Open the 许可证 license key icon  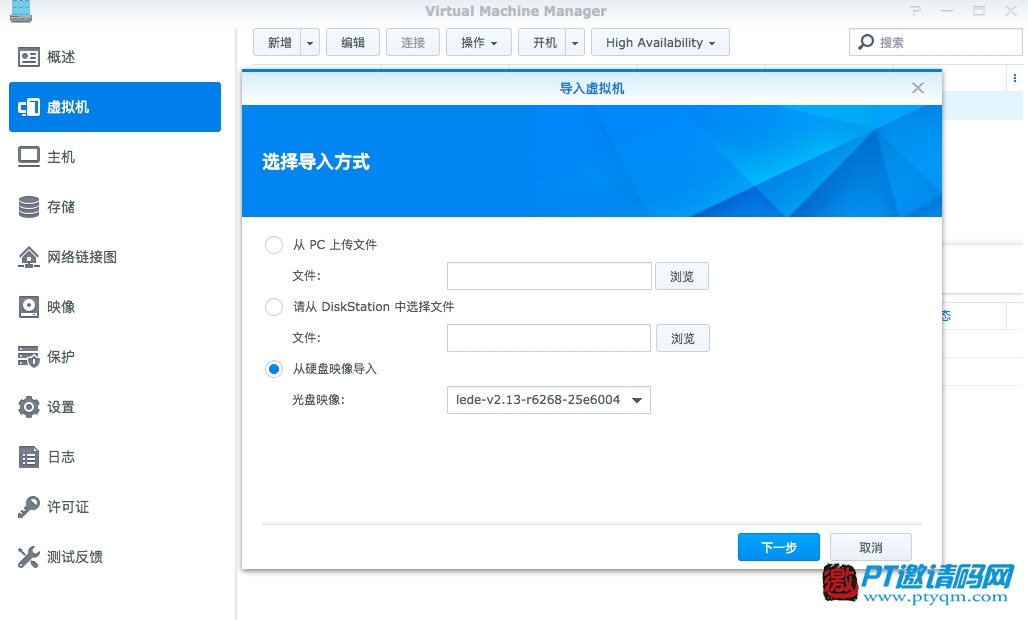click(x=28, y=507)
